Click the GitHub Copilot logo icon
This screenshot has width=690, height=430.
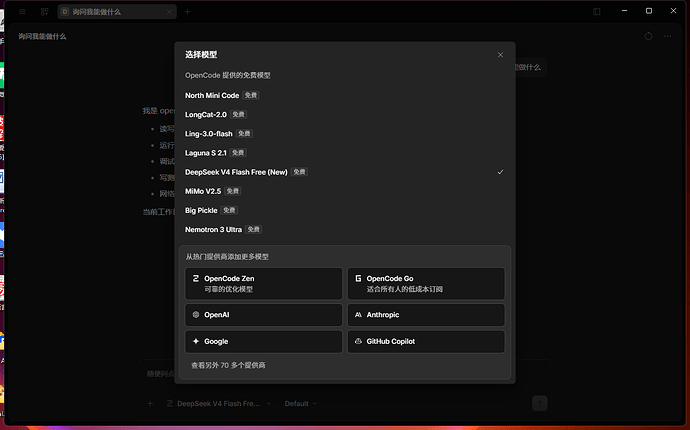click(x=358, y=341)
